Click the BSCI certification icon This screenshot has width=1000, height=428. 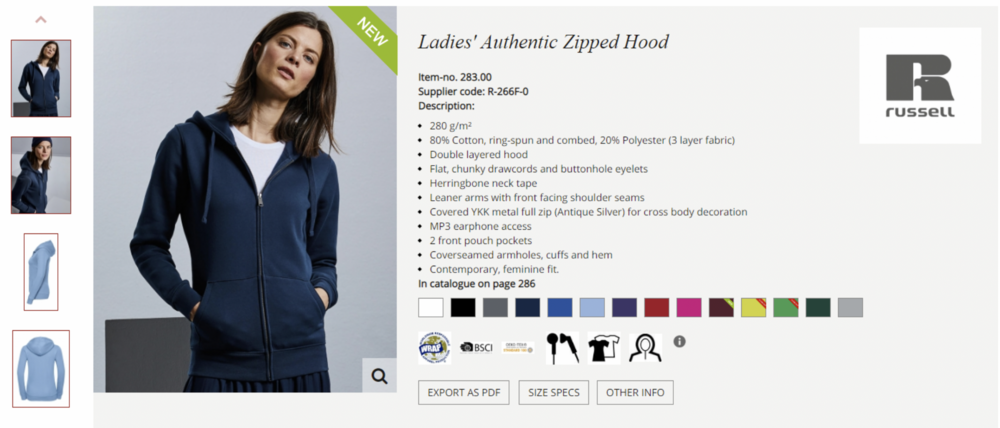click(476, 348)
